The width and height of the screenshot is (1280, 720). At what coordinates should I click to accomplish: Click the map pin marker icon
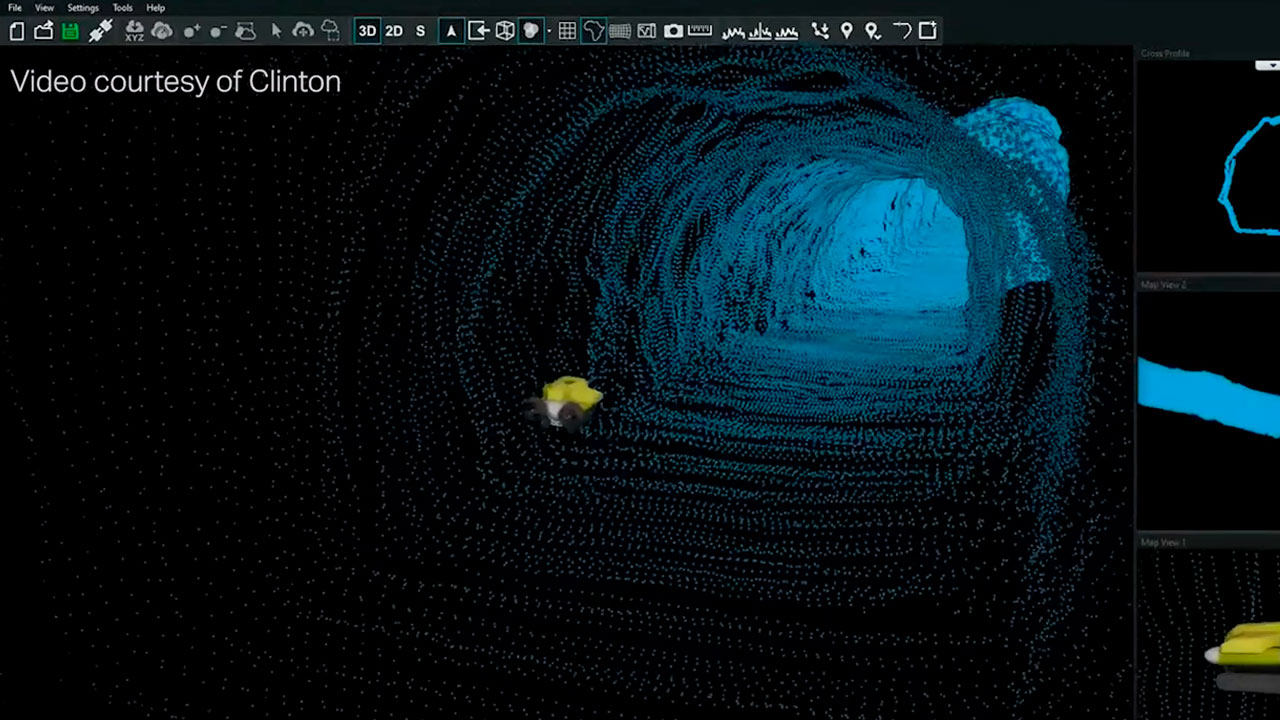(x=847, y=31)
